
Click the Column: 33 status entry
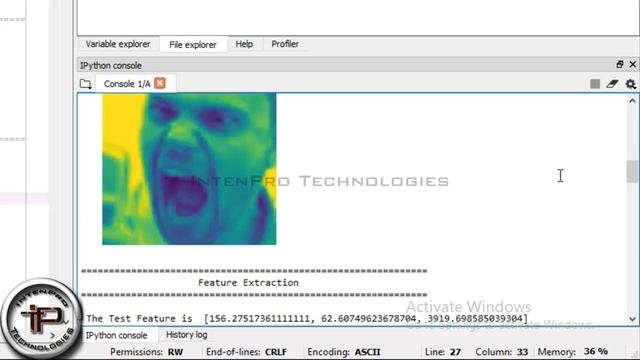tap(502, 352)
